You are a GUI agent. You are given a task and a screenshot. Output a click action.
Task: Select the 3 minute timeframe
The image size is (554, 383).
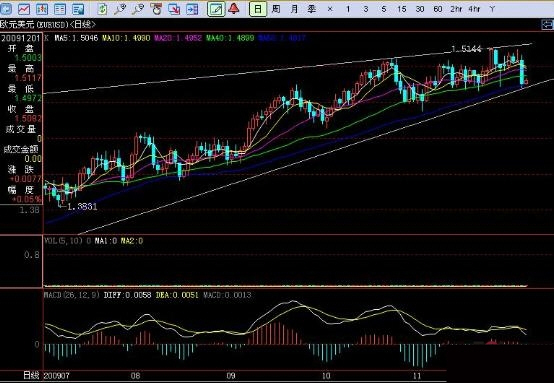(366, 9)
